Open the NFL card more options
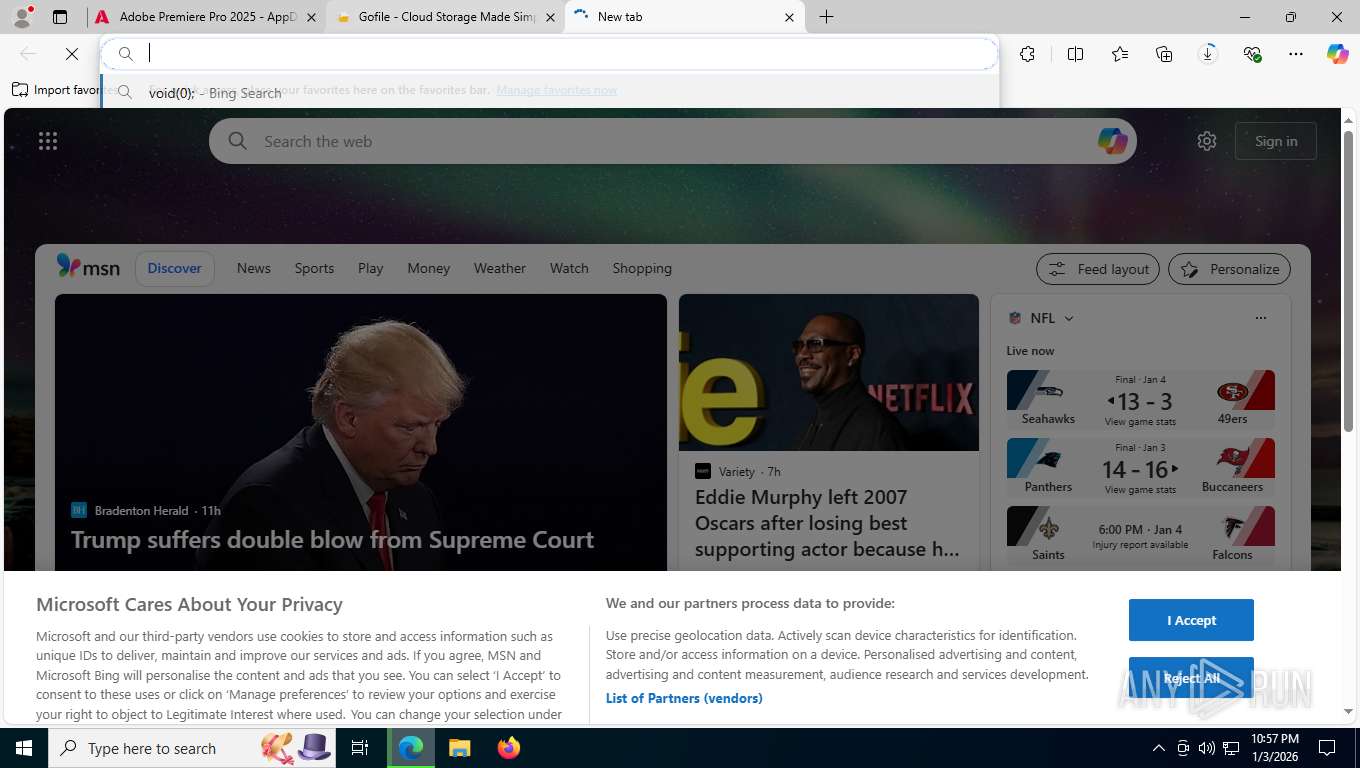The image size is (1360, 768). click(x=1260, y=318)
